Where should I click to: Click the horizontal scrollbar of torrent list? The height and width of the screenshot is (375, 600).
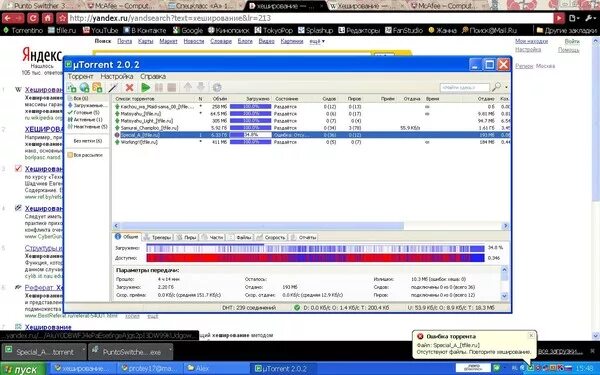click(x=262, y=226)
